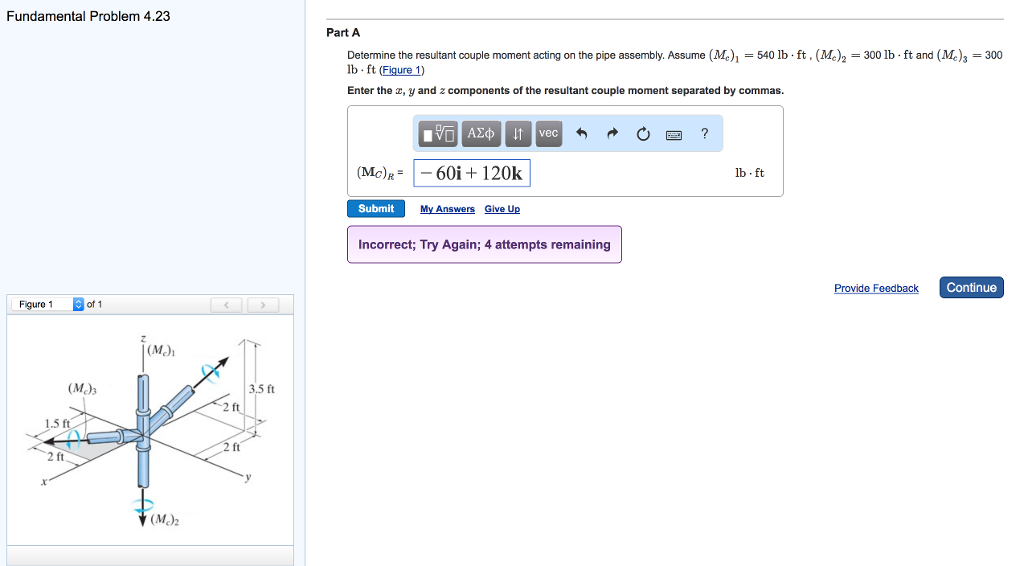Click the 'Part A' heading
1024x566 pixels.
[344, 33]
